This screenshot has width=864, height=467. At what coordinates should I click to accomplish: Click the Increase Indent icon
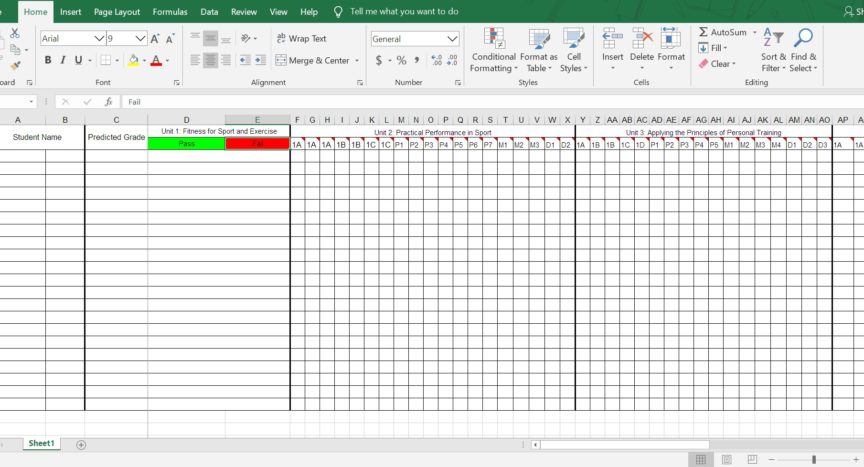(257, 61)
